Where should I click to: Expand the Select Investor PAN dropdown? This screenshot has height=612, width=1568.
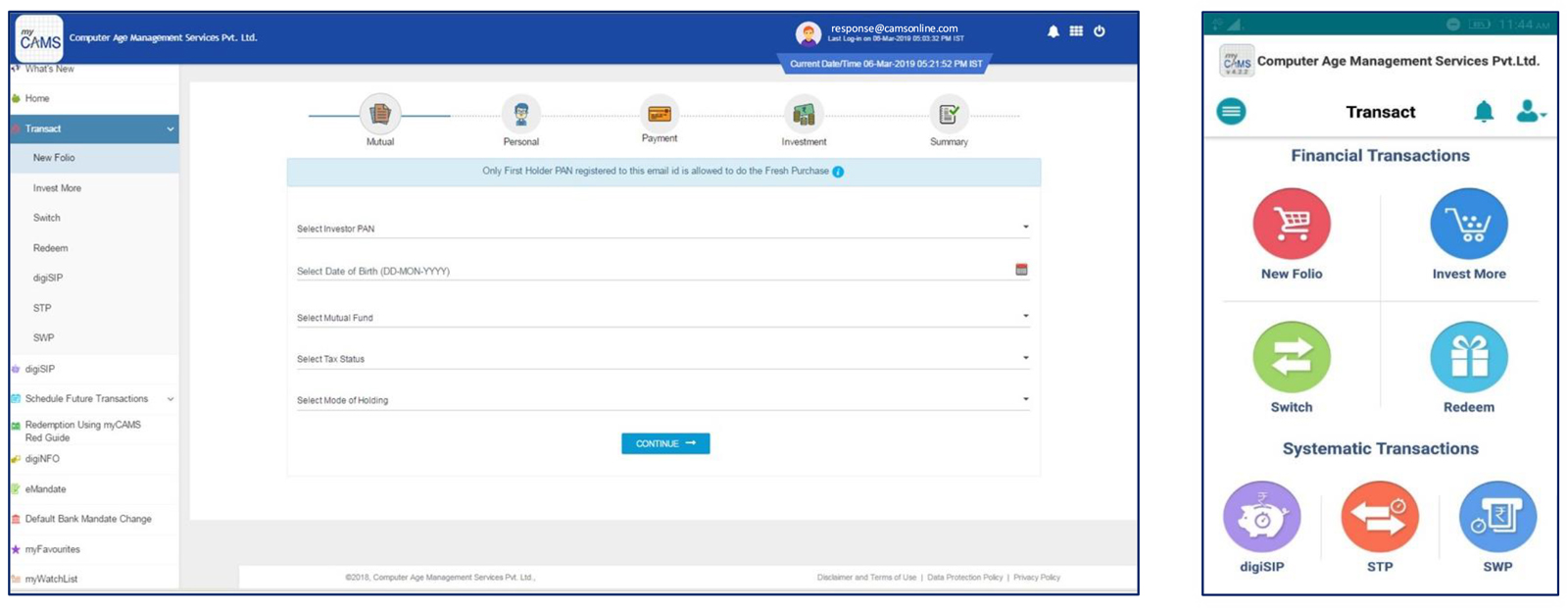tap(1025, 228)
